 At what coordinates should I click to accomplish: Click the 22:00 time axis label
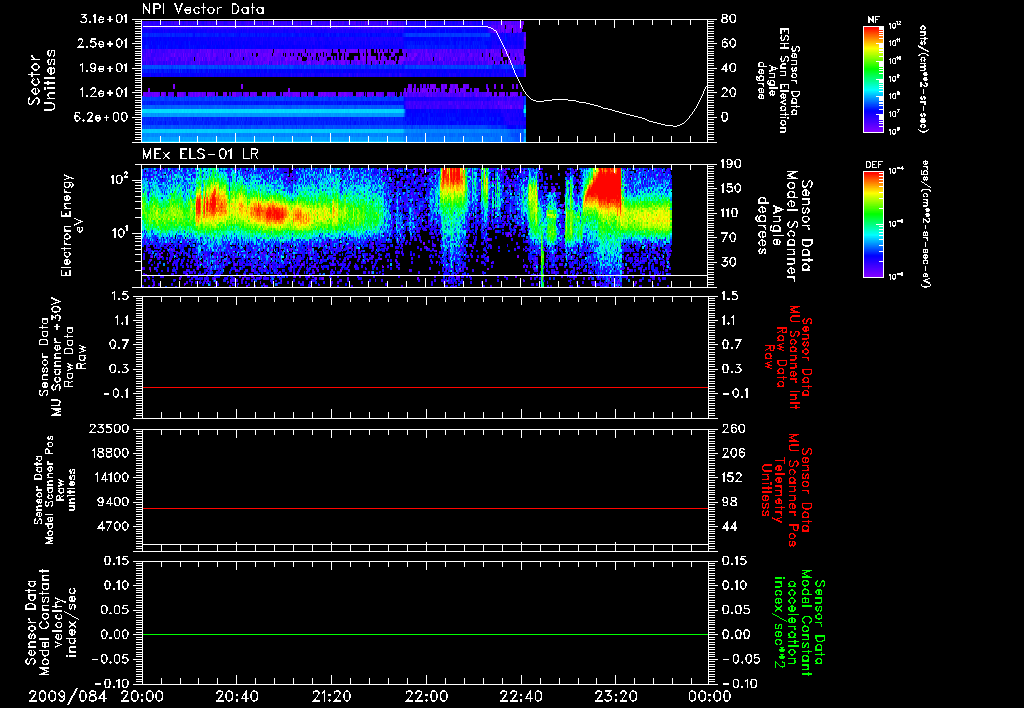[x=426, y=696]
